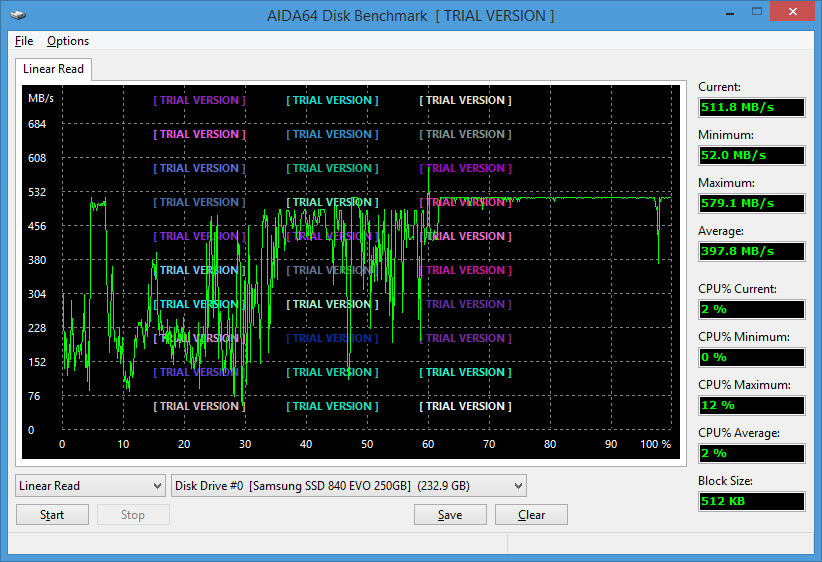Click the Maximum 579.1 MB/s value
The height and width of the screenshot is (562, 822).
(752, 203)
